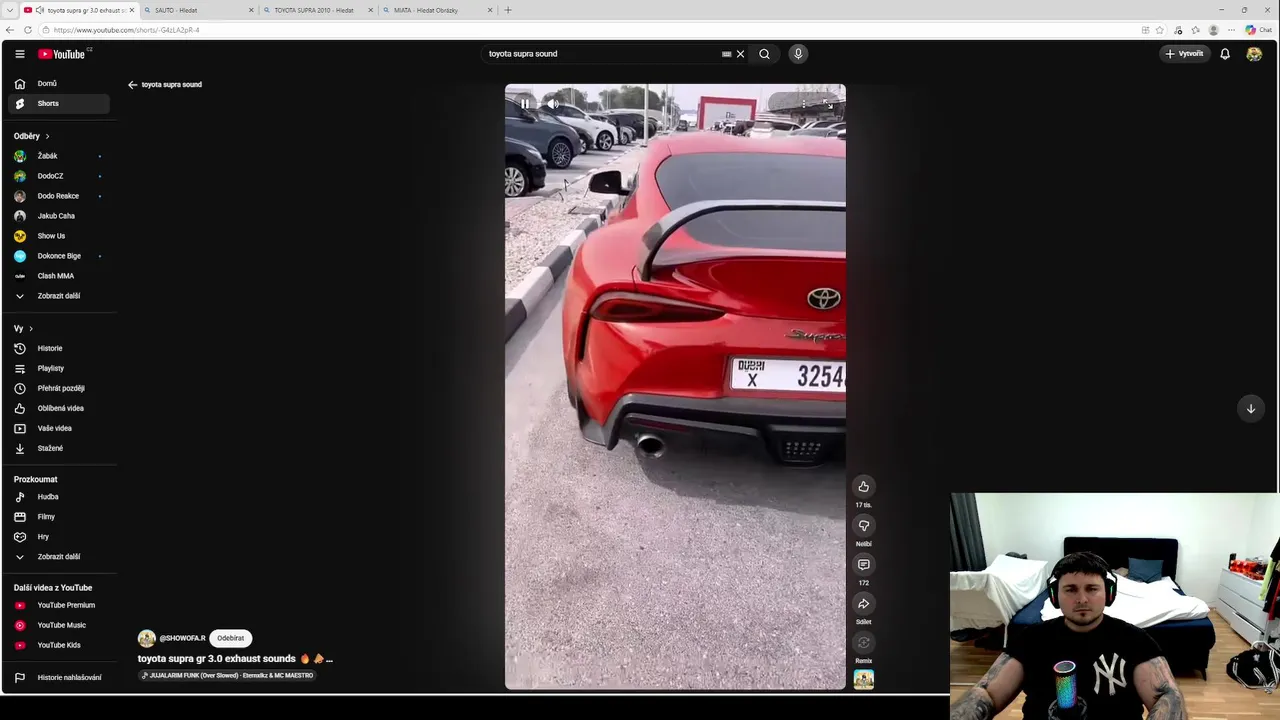Go to next Short with down arrow

(x=1251, y=408)
